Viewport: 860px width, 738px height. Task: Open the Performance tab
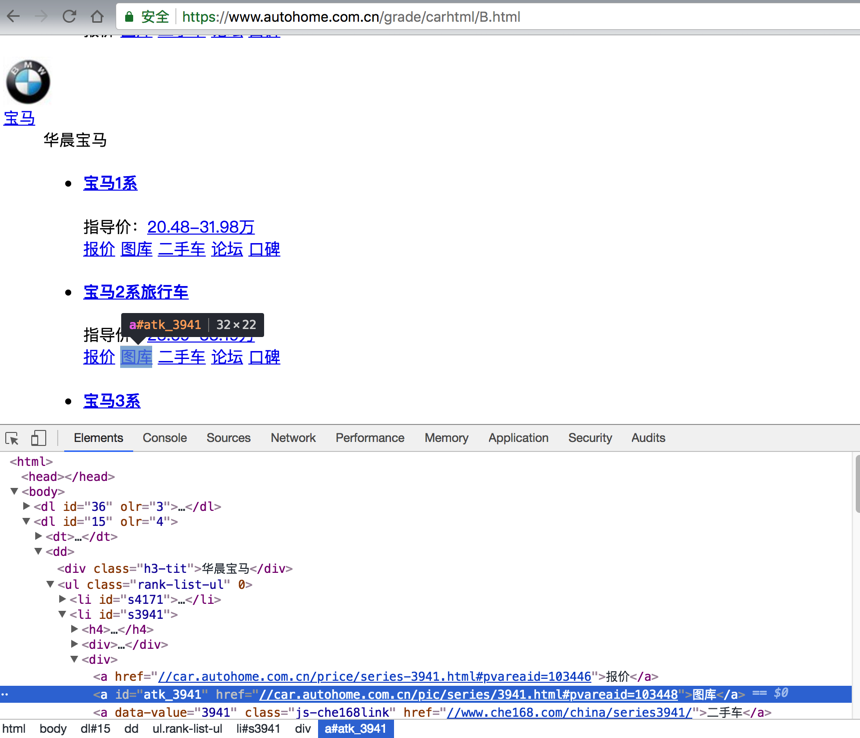coord(370,438)
